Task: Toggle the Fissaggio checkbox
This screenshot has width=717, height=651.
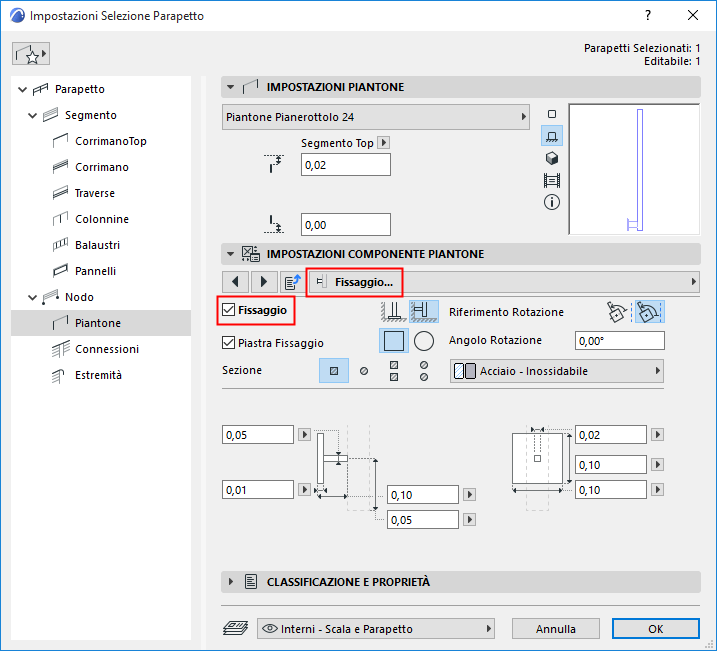Action: click(x=228, y=310)
